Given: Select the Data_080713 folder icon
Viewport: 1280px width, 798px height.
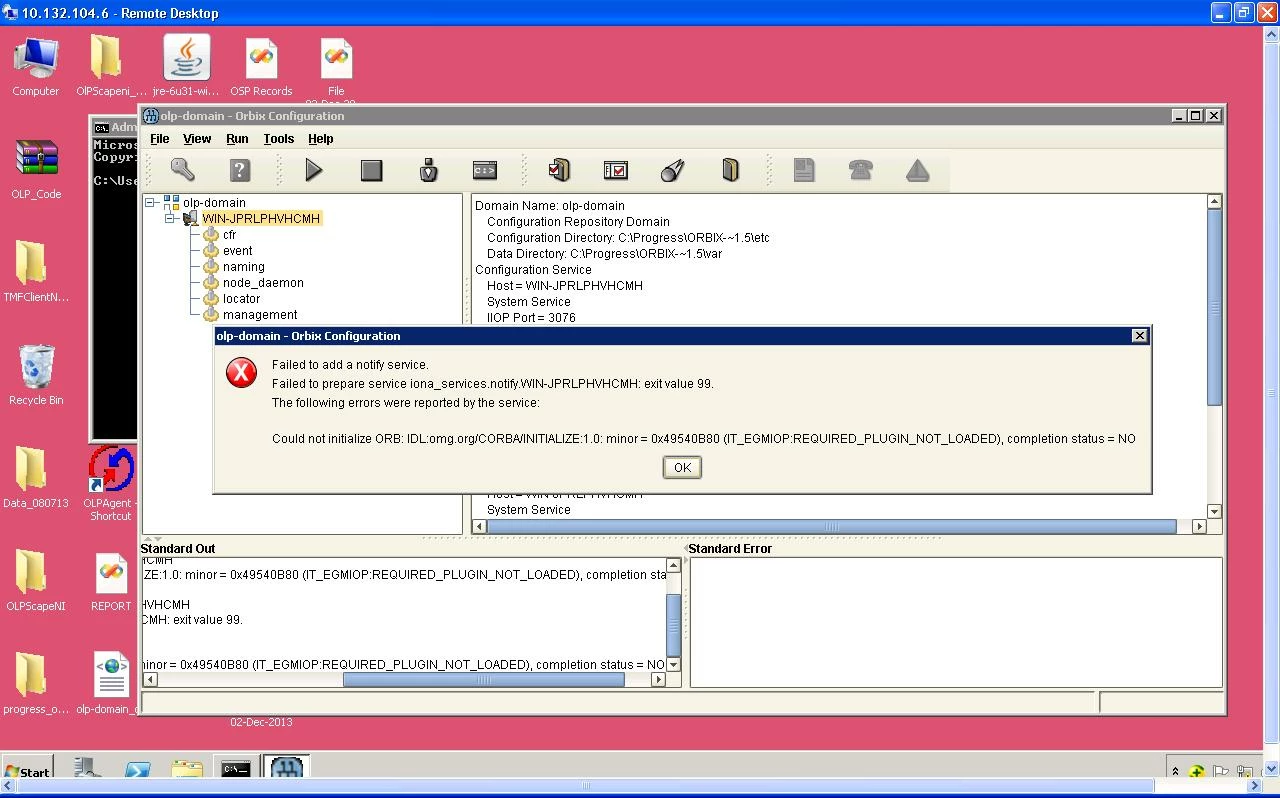Looking at the screenshot, I should [35, 479].
